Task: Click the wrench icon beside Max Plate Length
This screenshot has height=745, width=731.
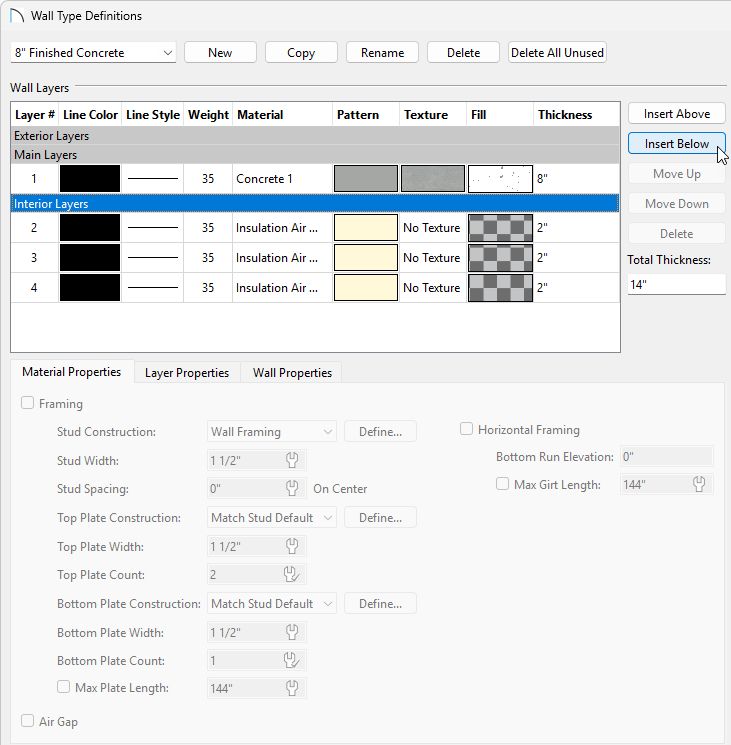Action: tap(292, 688)
